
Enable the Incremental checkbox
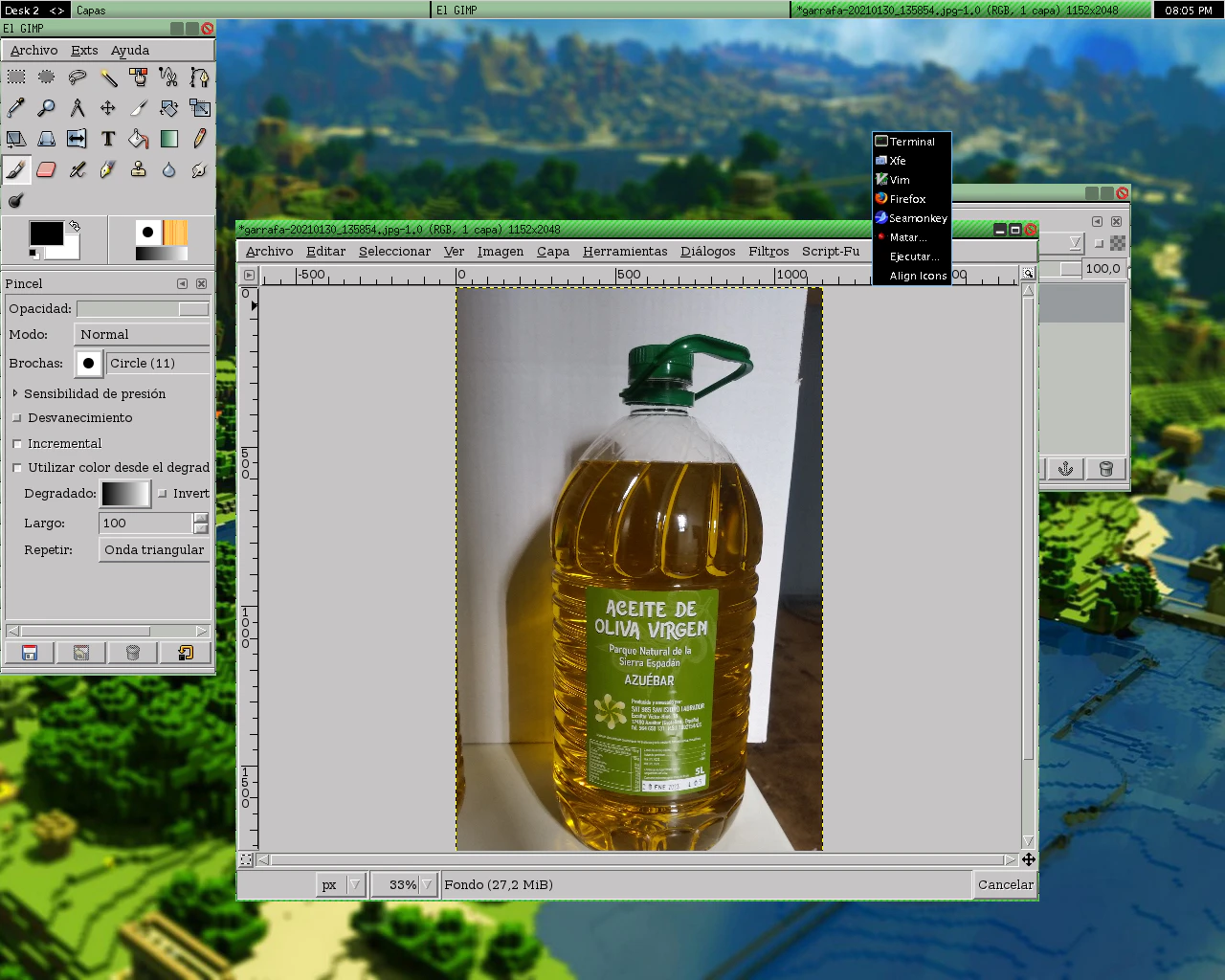pos(17,444)
